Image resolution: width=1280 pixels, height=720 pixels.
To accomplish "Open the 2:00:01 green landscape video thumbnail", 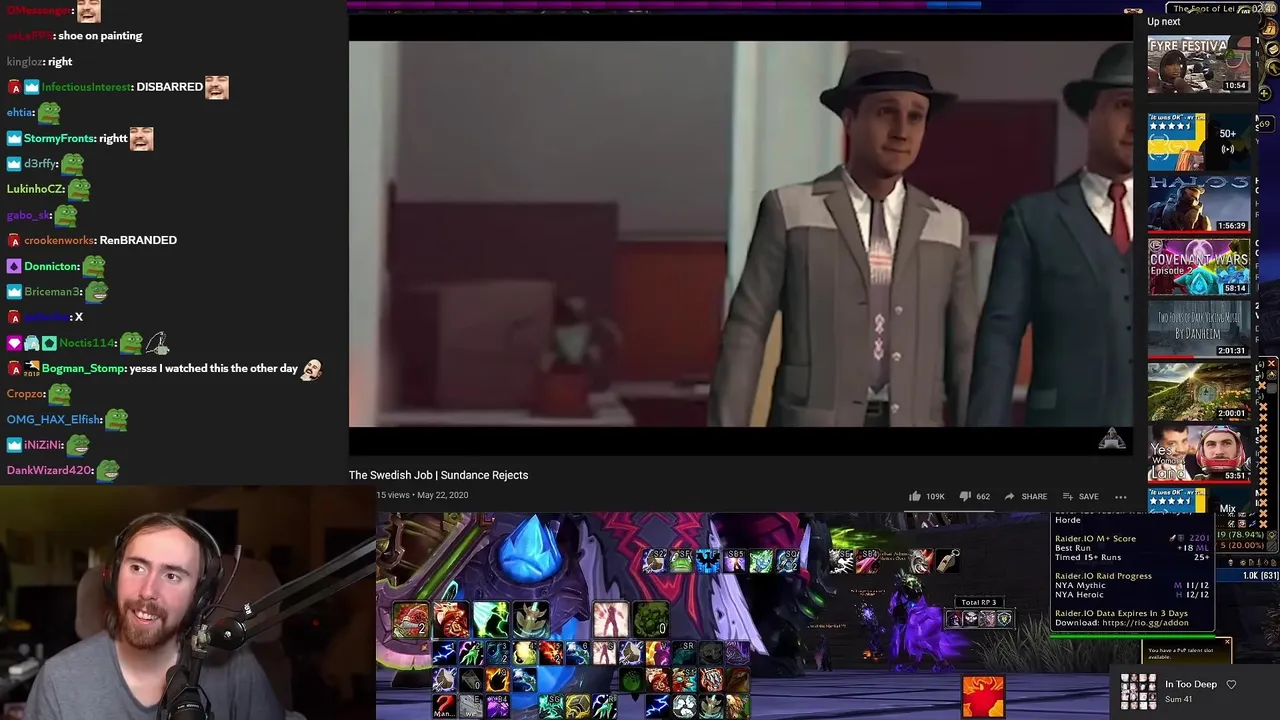I will tap(1198, 391).
